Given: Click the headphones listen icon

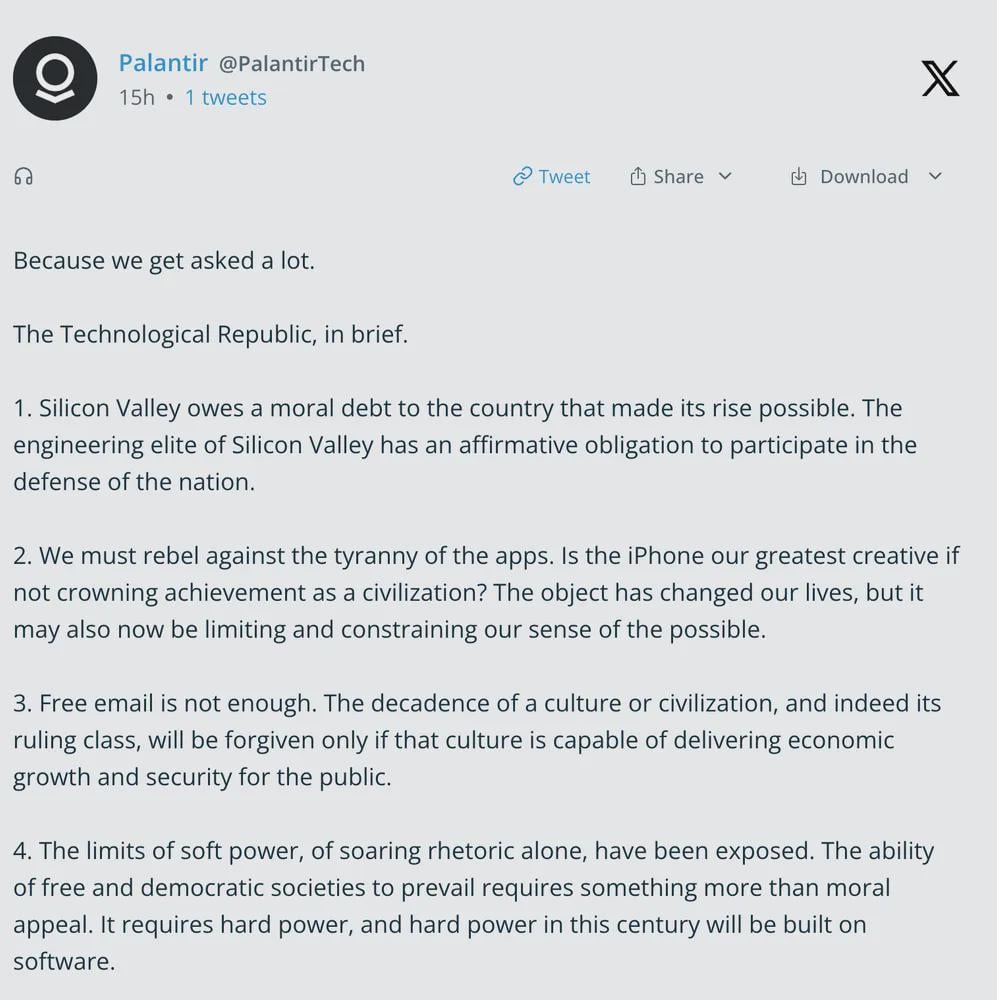Looking at the screenshot, I should tap(23, 176).
